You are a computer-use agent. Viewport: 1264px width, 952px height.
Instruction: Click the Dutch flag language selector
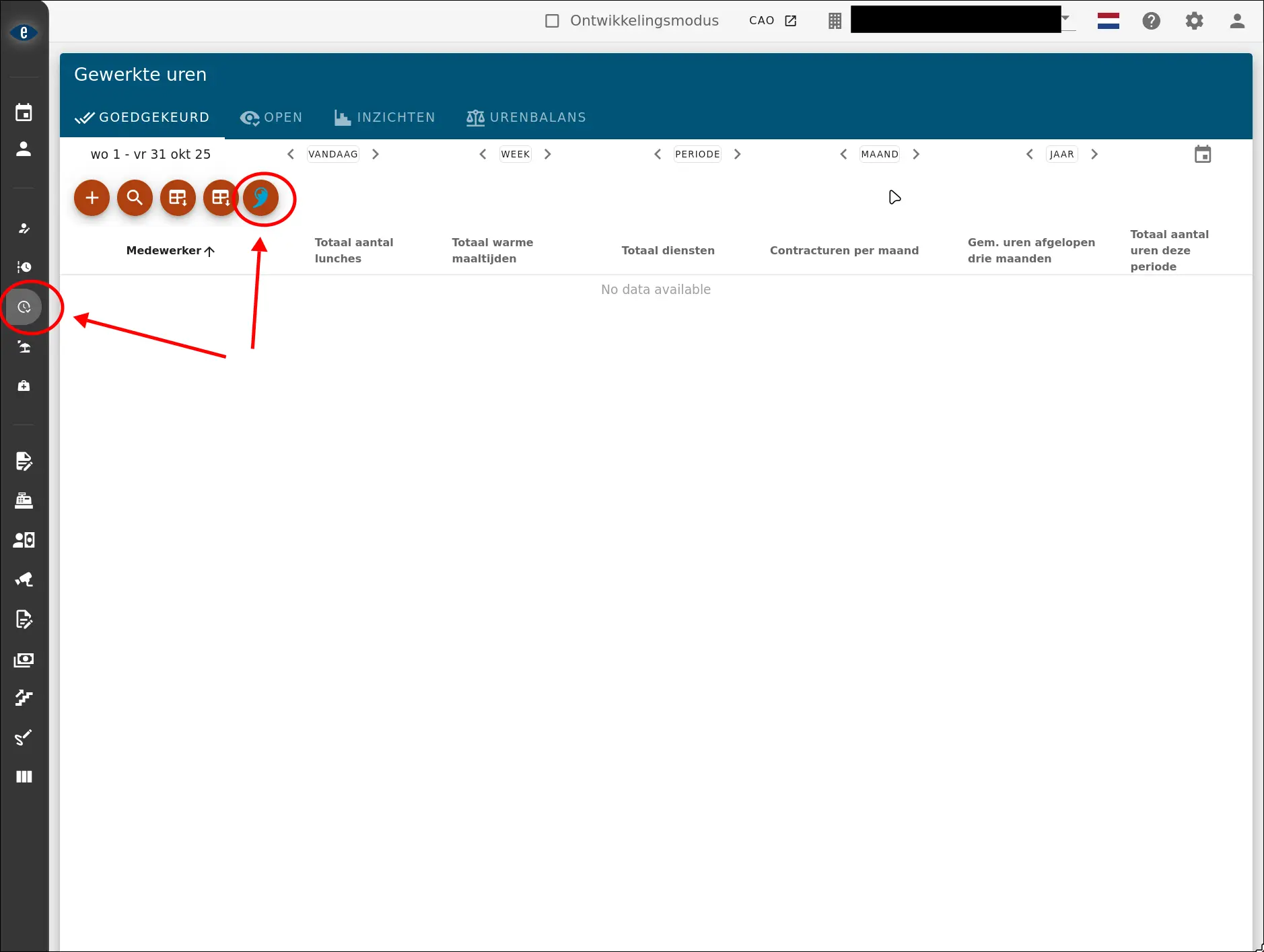pyautogui.click(x=1108, y=21)
